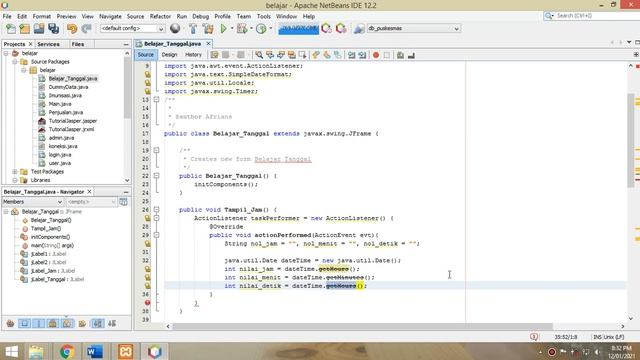Collapse code fold at line 26 Tampil_Jam
This screenshot has height=360, width=640.
(156, 209)
